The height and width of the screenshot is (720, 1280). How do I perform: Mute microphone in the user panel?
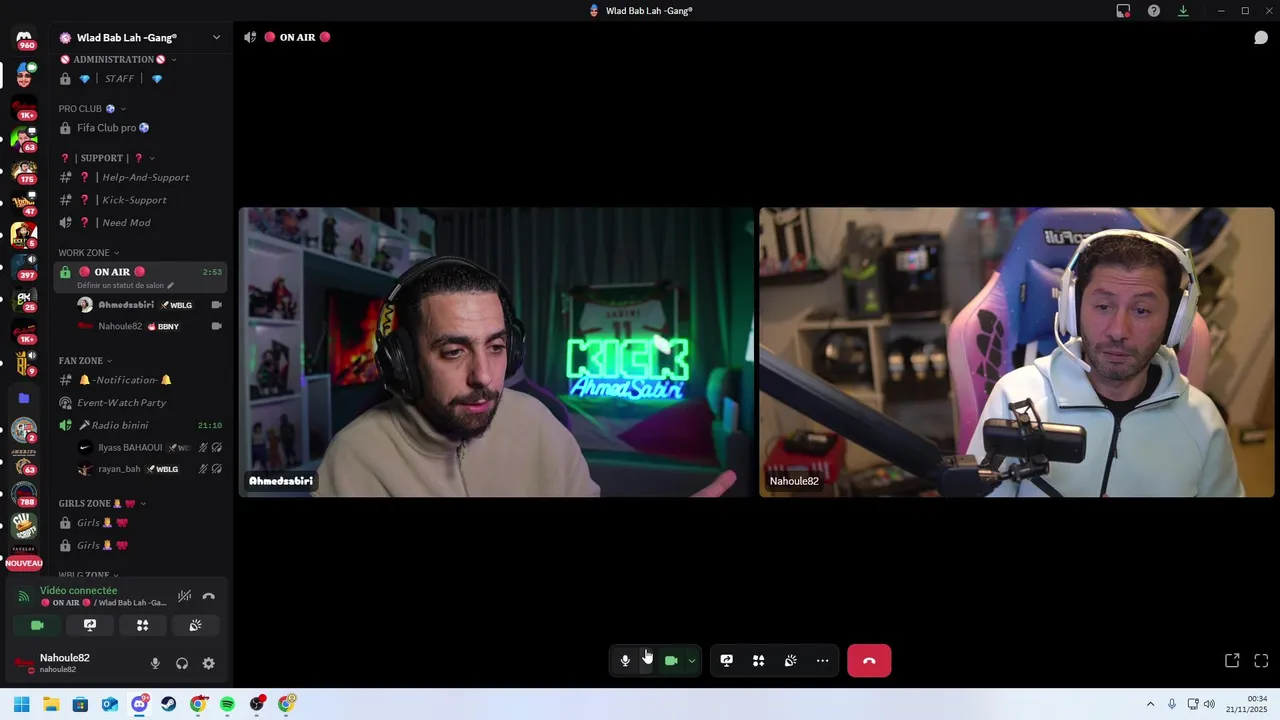click(155, 663)
